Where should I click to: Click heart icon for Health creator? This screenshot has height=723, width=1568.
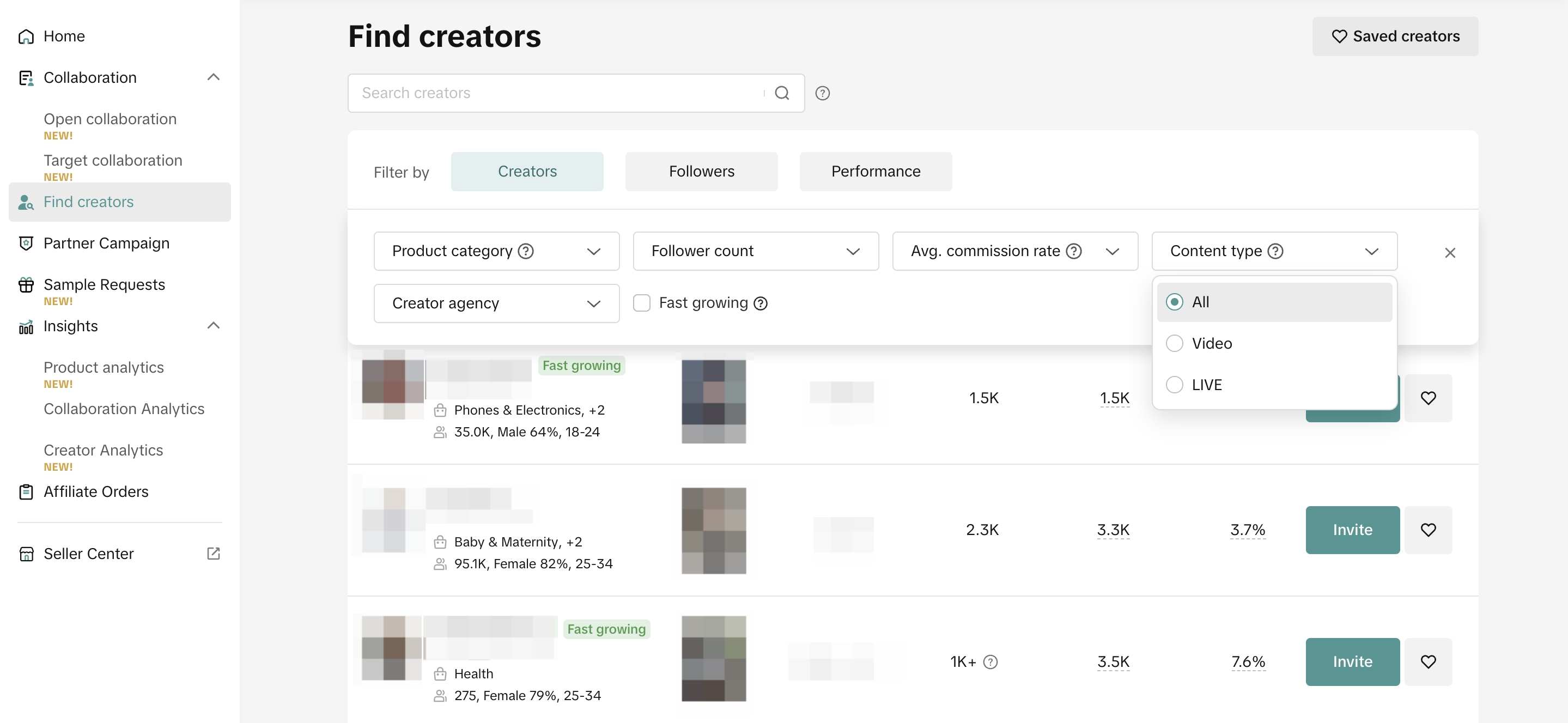click(x=1427, y=661)
